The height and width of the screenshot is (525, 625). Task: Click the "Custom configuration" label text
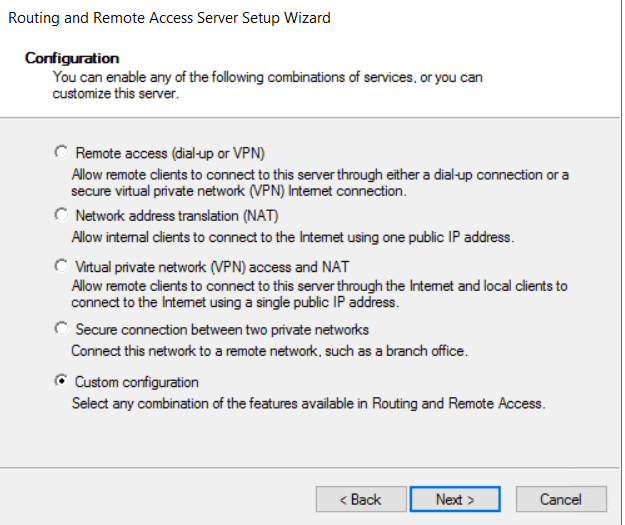click(137, 382)
